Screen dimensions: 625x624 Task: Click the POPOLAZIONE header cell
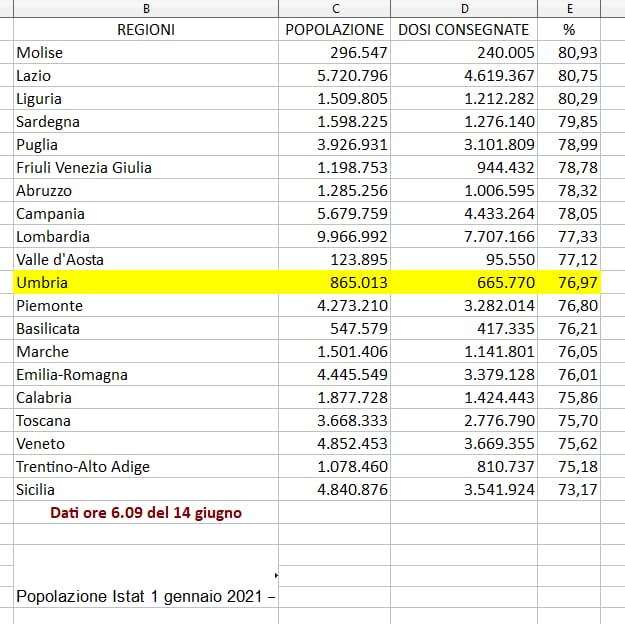(335, 30)
